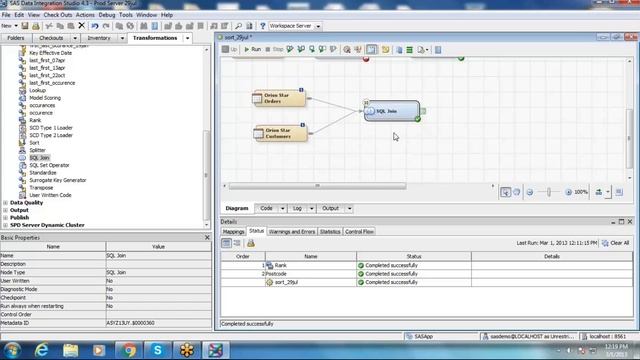The width and height of the screenshot is (640, 360).
Task: Click the zoom out minus icon
Action: (530, 192)
